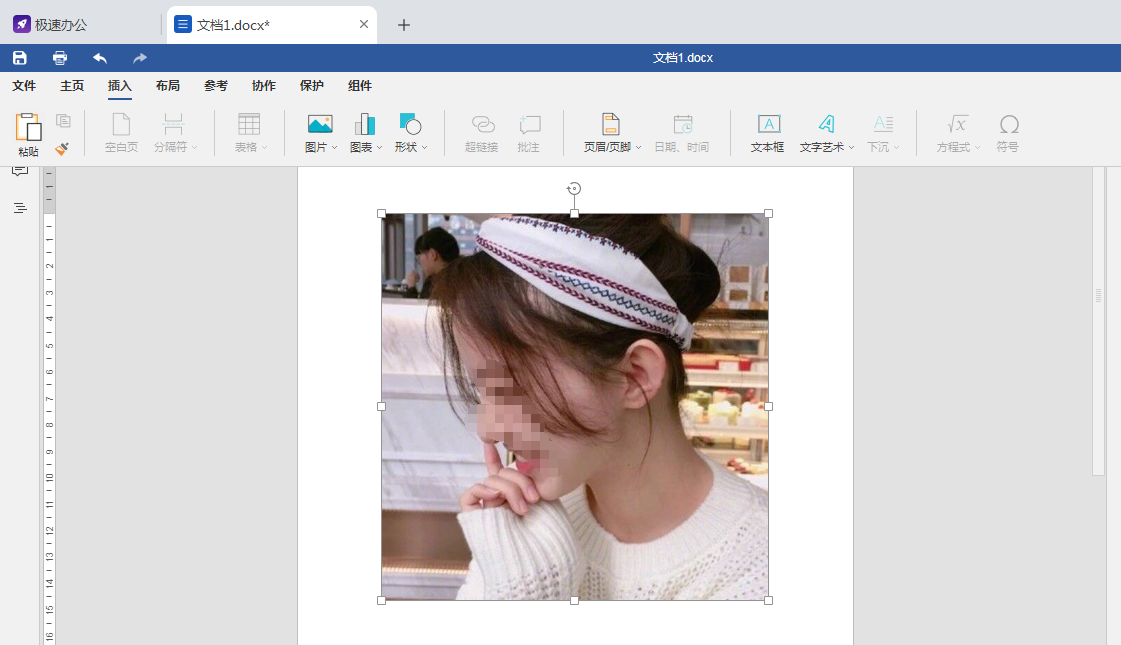Switch to the 主页 ribbon tab
Image resolution: width=1121 pixels, height=645 pixels.
pyautogui.click(x=71, y=86)
